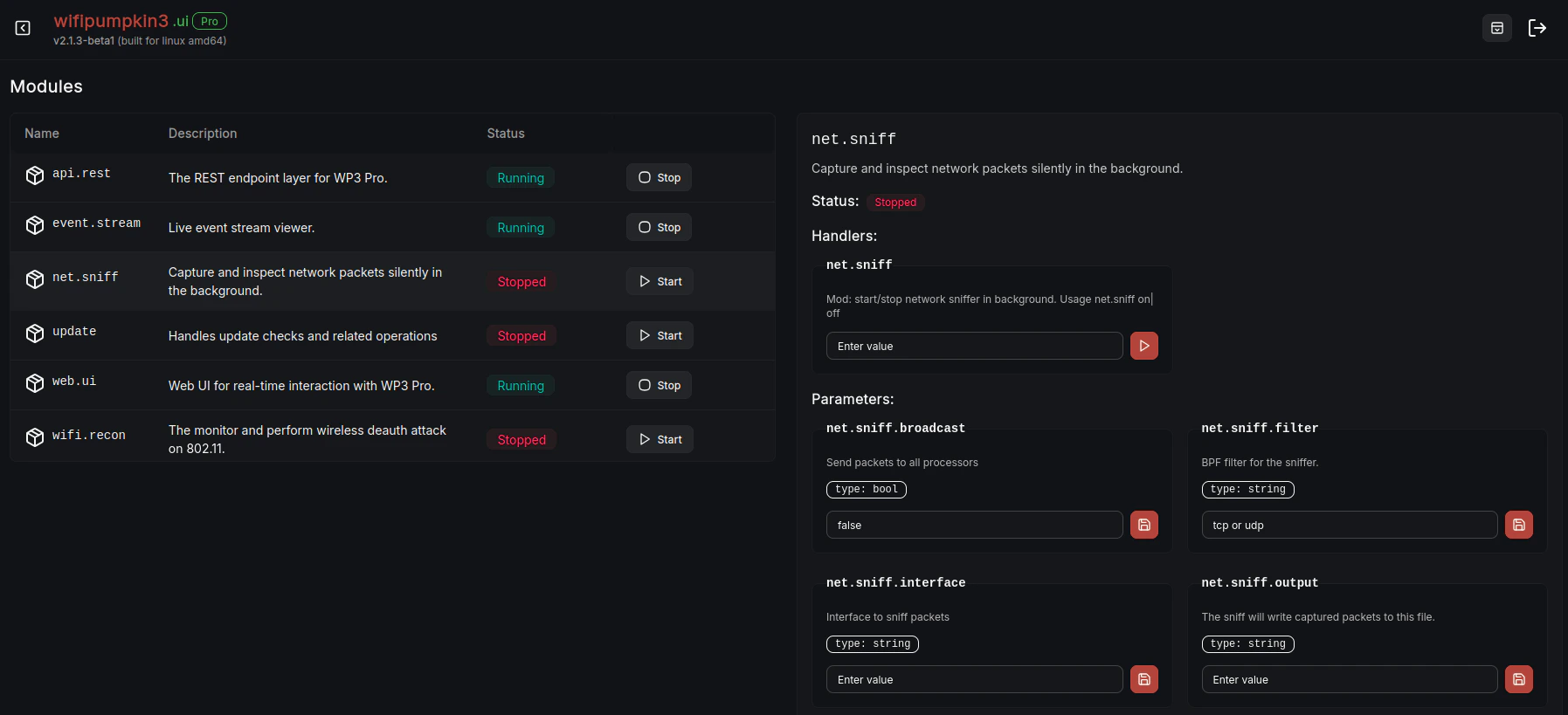
Task: Save the net.sniff.filter parameter
Action: pyautogui.click(x=1519, y=525)
